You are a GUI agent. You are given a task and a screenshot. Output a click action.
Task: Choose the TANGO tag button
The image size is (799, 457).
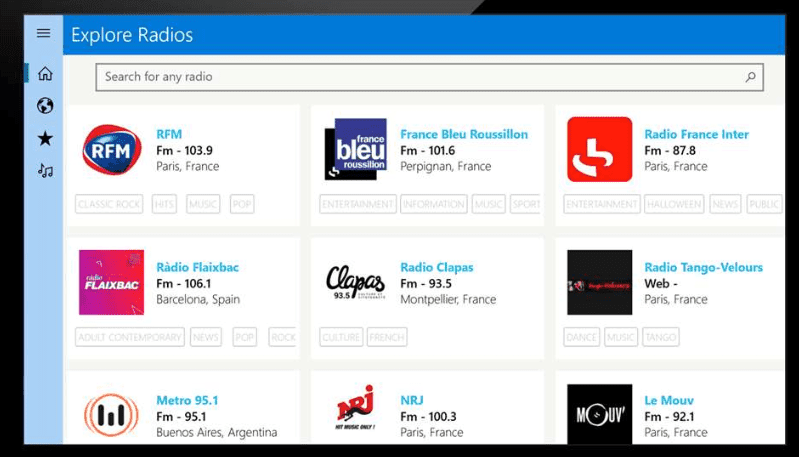click(660, 337)
